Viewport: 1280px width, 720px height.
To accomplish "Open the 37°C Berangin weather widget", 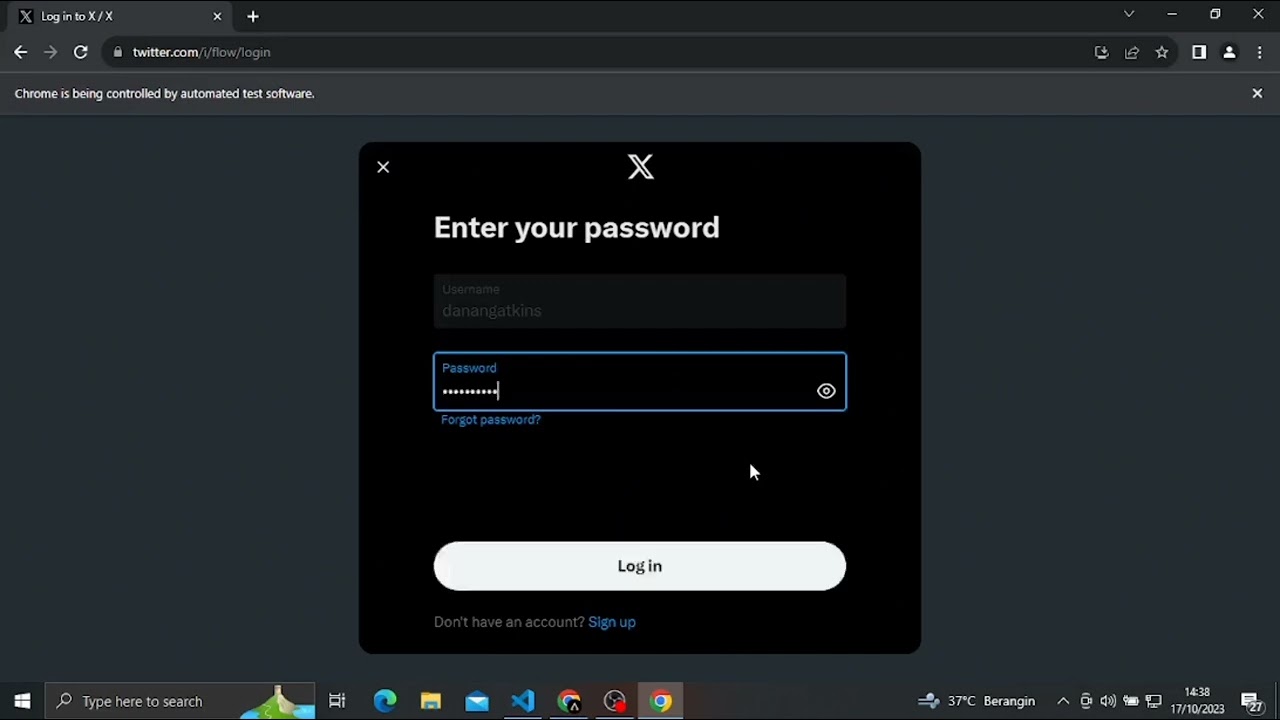I will coord(977,701).
